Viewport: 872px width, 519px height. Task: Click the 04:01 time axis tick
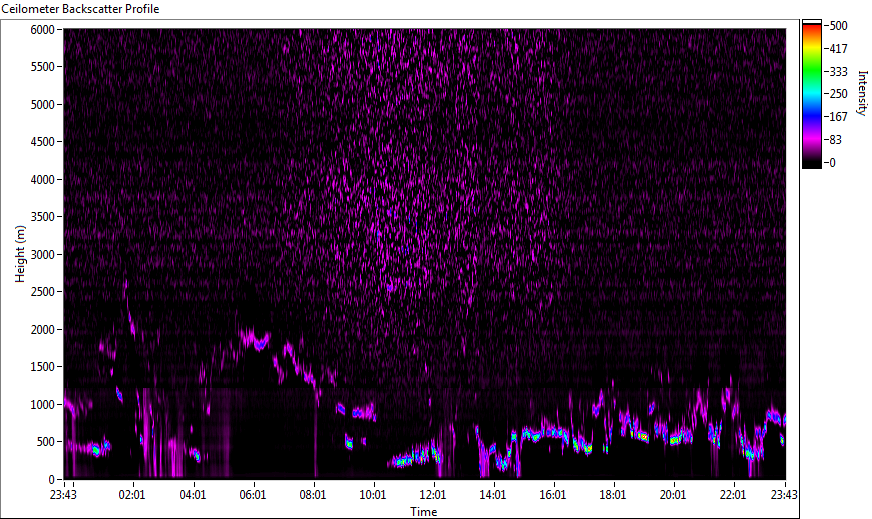point(192,495)
